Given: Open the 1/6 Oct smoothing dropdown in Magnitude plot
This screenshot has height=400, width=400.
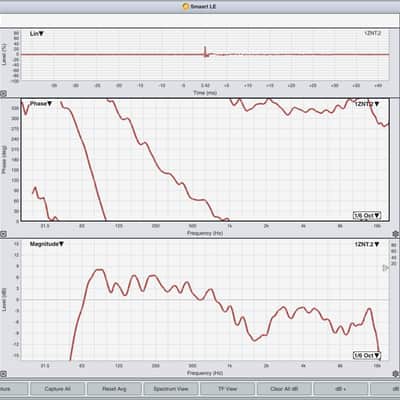Looking at the screenshot, I should click(x=367, y=355).
